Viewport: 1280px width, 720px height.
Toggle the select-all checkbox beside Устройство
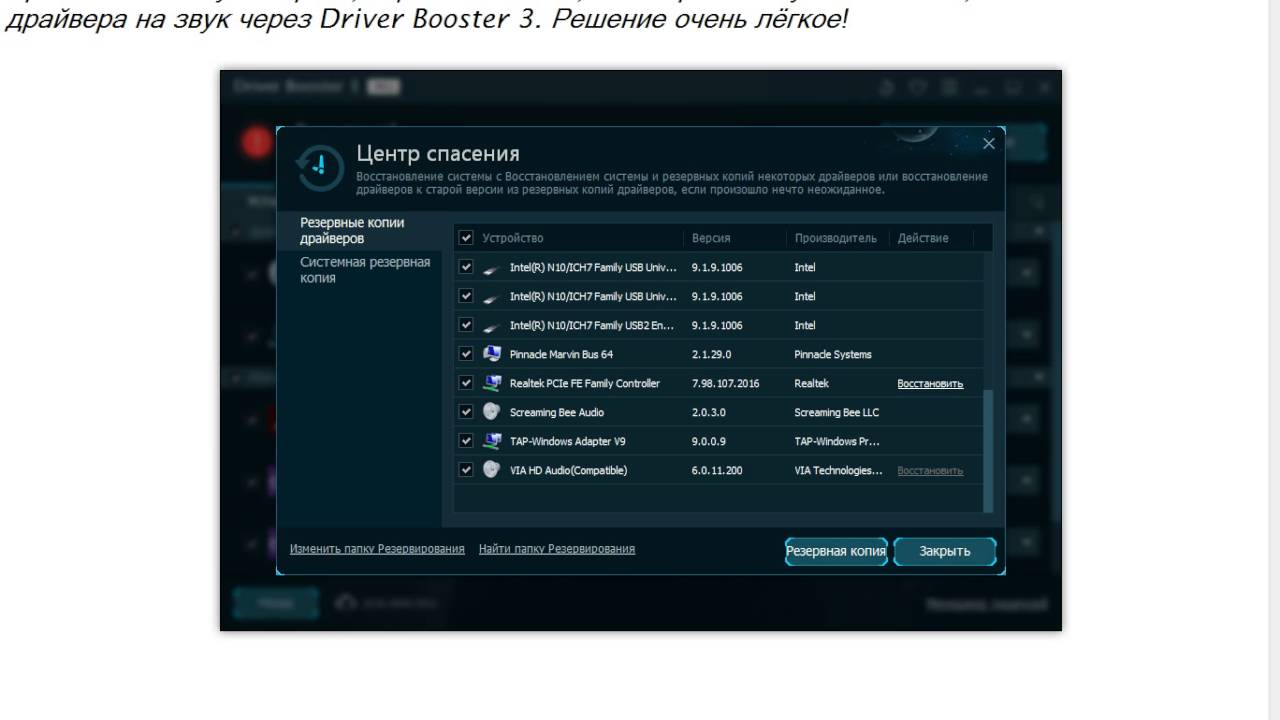point(466,238)
